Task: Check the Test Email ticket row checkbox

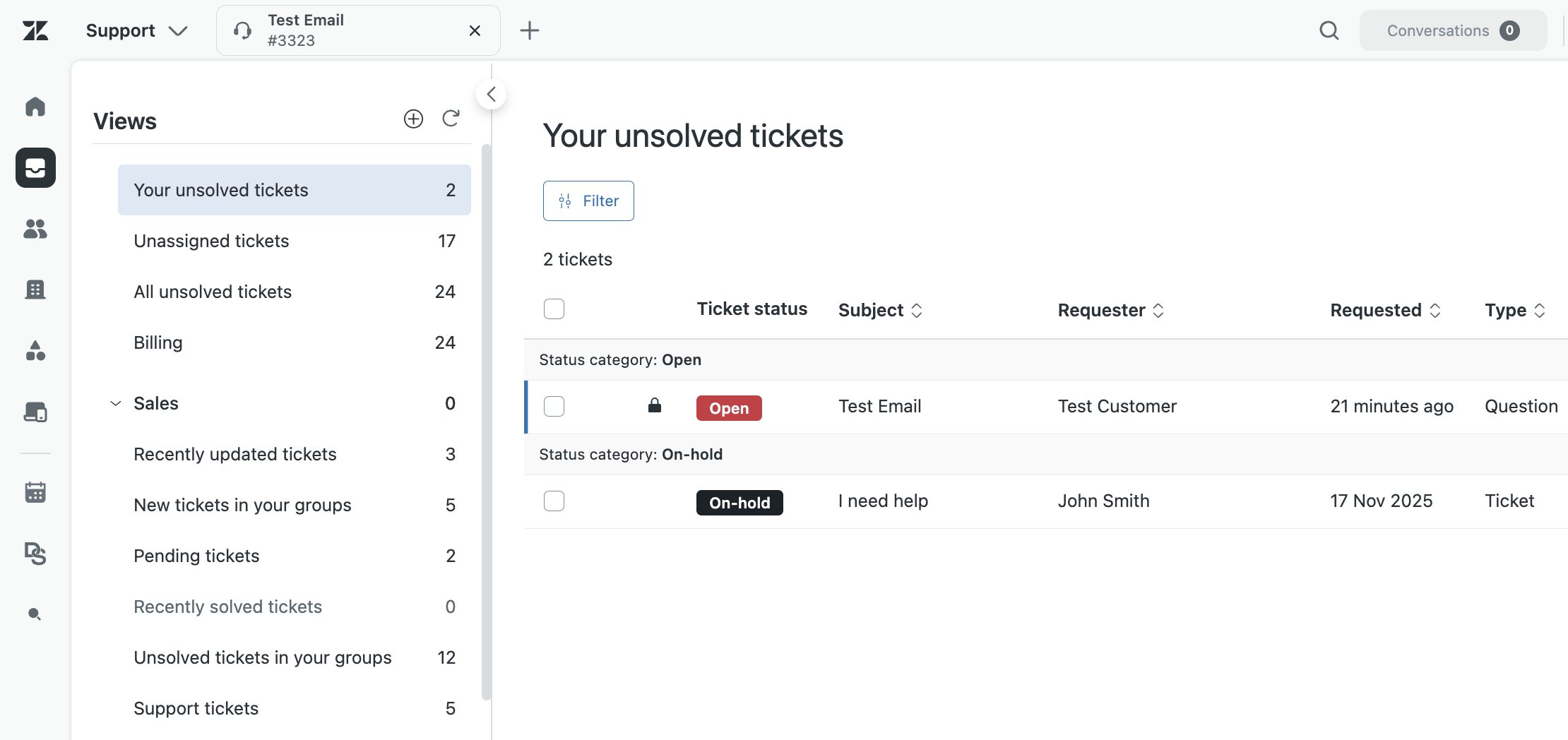Action: coord(554,407)
